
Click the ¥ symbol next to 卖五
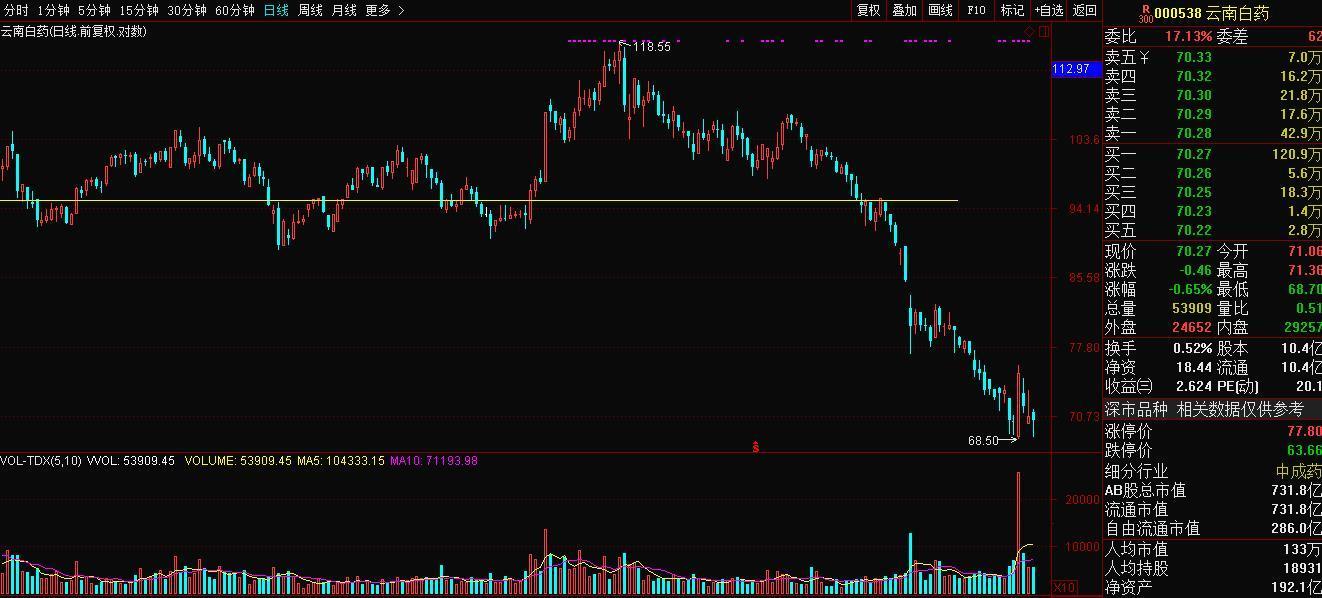[1144, 57]
